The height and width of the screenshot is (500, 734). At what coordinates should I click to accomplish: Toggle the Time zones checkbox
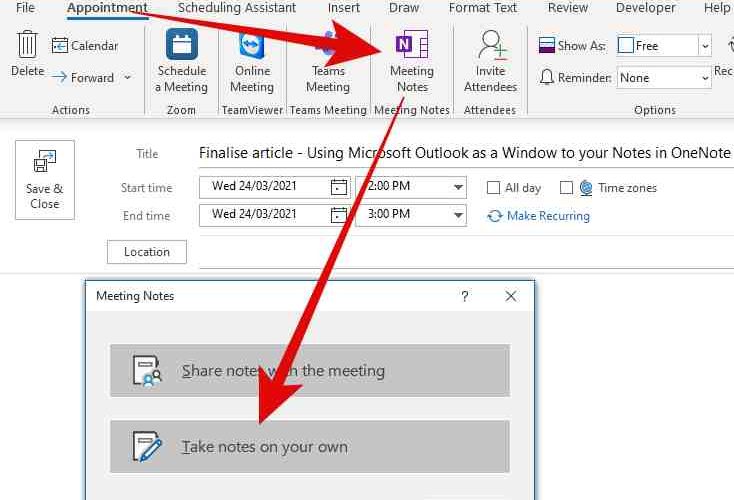tap(566, 188)
